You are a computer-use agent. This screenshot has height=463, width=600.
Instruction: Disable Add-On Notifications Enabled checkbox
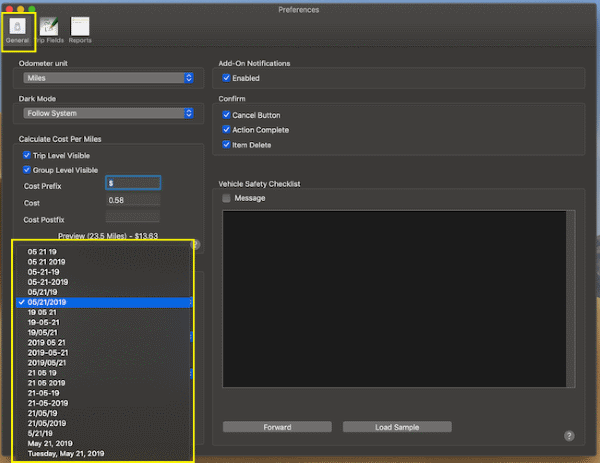pyautogui.click(x=227, y=77)
